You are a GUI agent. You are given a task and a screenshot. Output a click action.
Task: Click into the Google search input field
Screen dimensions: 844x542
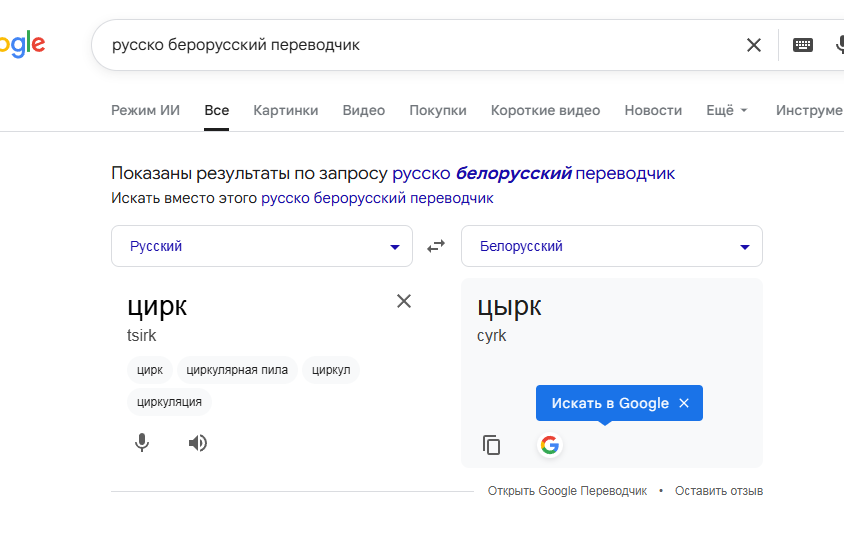coord(400,45)
